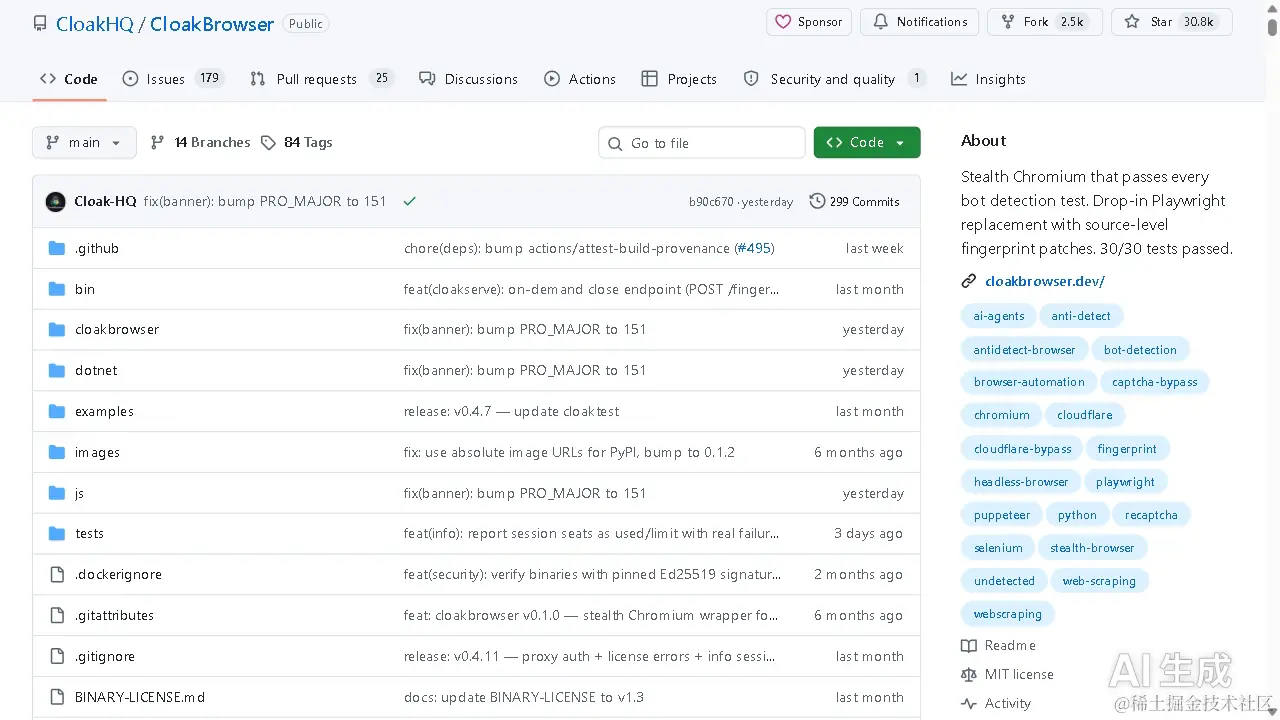Open the CloakHQ owner link

click(95, 24)
